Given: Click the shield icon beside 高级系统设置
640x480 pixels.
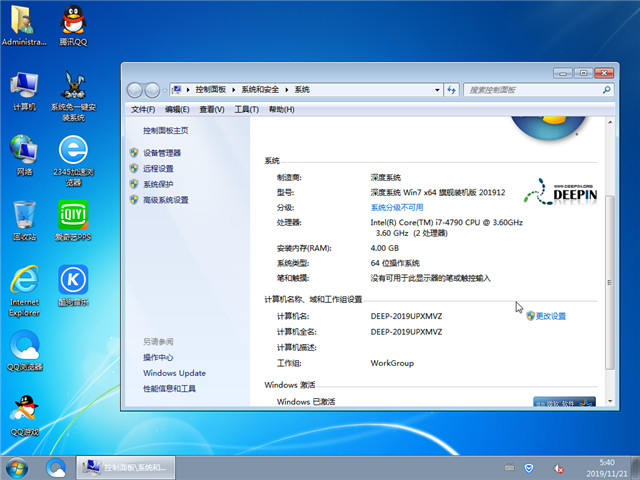Looking at the screenshot, I should [134, 200].
